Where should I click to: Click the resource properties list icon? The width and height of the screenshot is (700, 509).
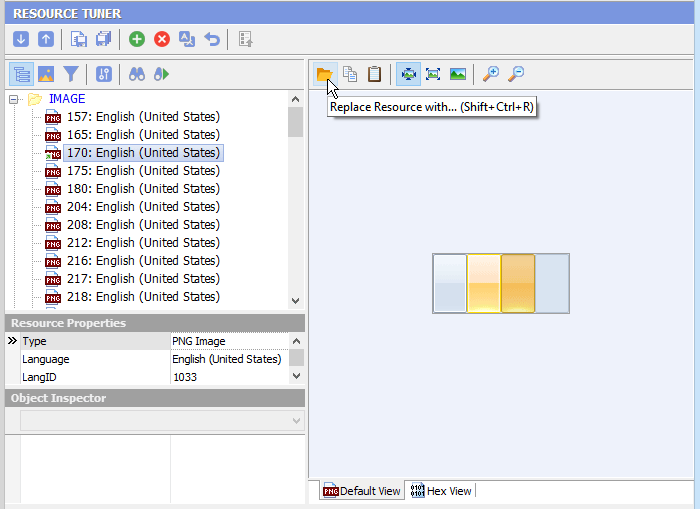[246, 39]
